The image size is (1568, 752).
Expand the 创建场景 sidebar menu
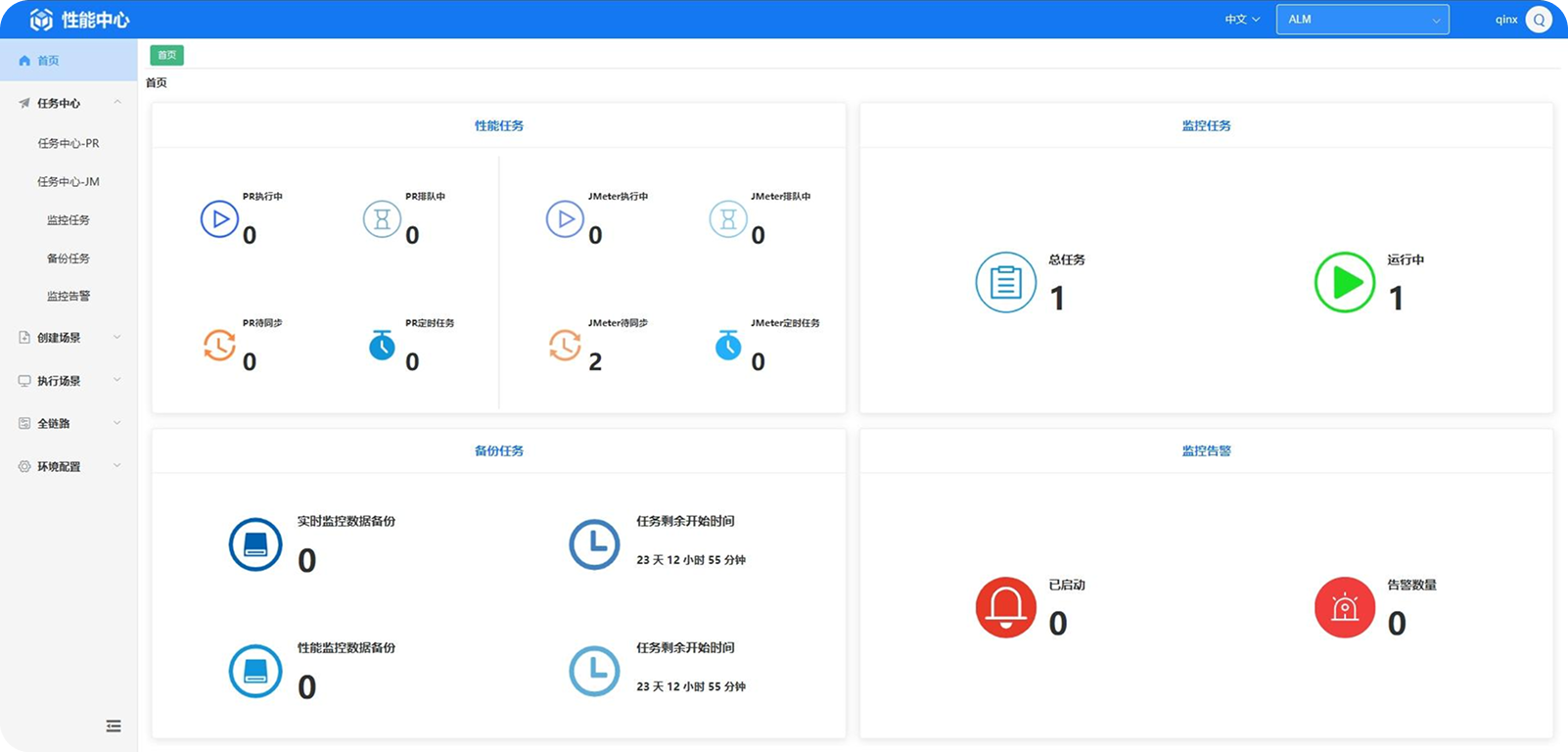click(x=67, y=338)
